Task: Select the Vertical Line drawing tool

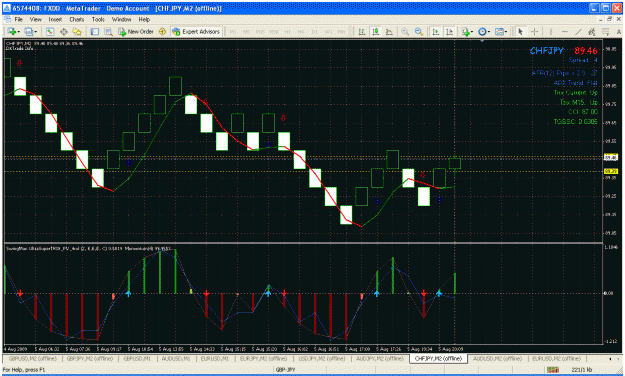Action: point(551,31)
